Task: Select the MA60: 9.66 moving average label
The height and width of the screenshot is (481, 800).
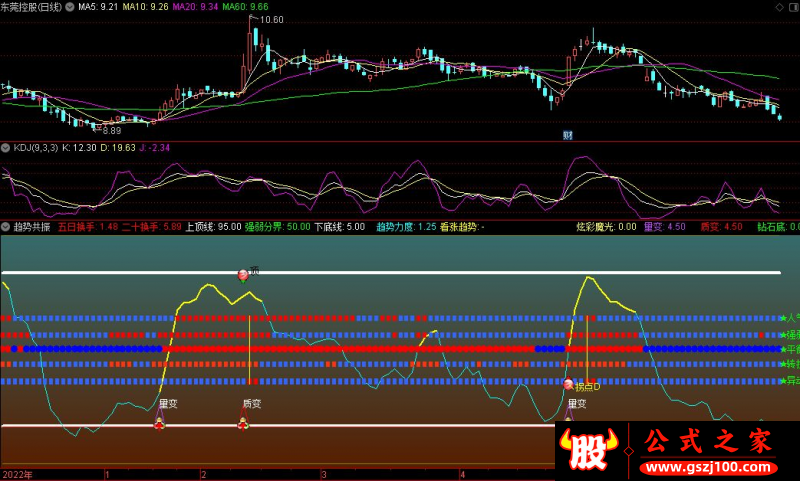Action: 243,6
